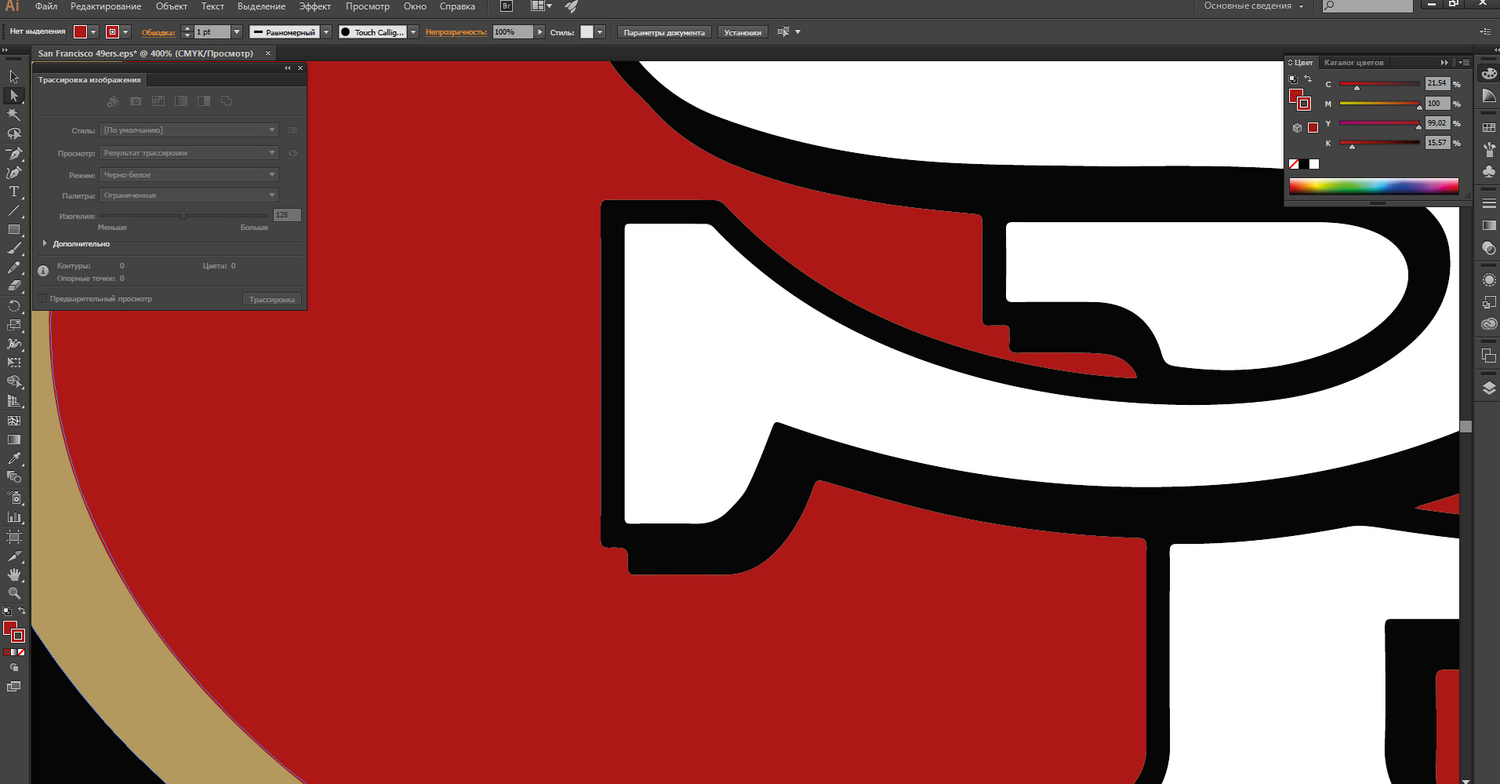
Task: Select the Type tool
Action: pos(14,192)
